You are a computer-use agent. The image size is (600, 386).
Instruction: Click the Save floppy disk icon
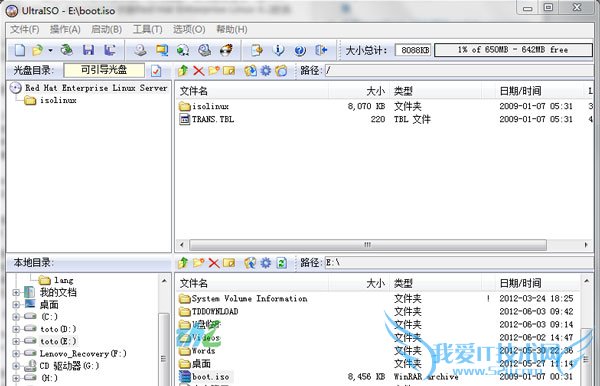coord(88,50)
